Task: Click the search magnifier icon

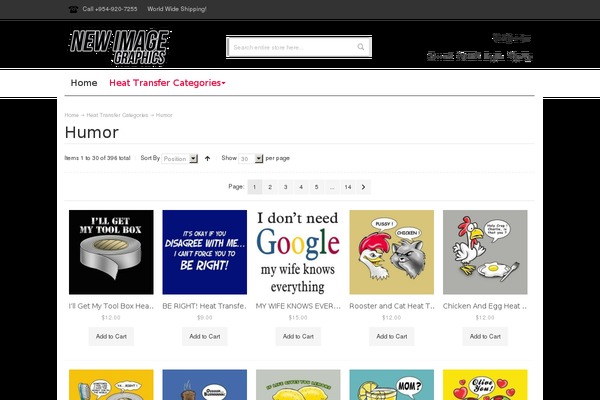Action: click(360, 47)
